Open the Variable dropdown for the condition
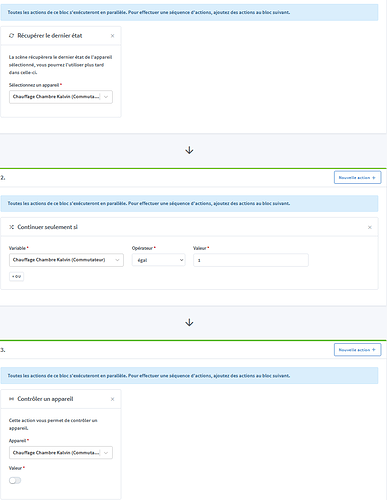Screen dimensions: 387x500 (66, 260)
